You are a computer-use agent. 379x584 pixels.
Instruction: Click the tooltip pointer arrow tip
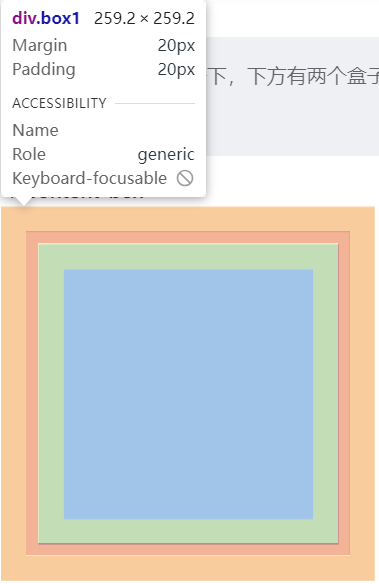click(25, 204)
